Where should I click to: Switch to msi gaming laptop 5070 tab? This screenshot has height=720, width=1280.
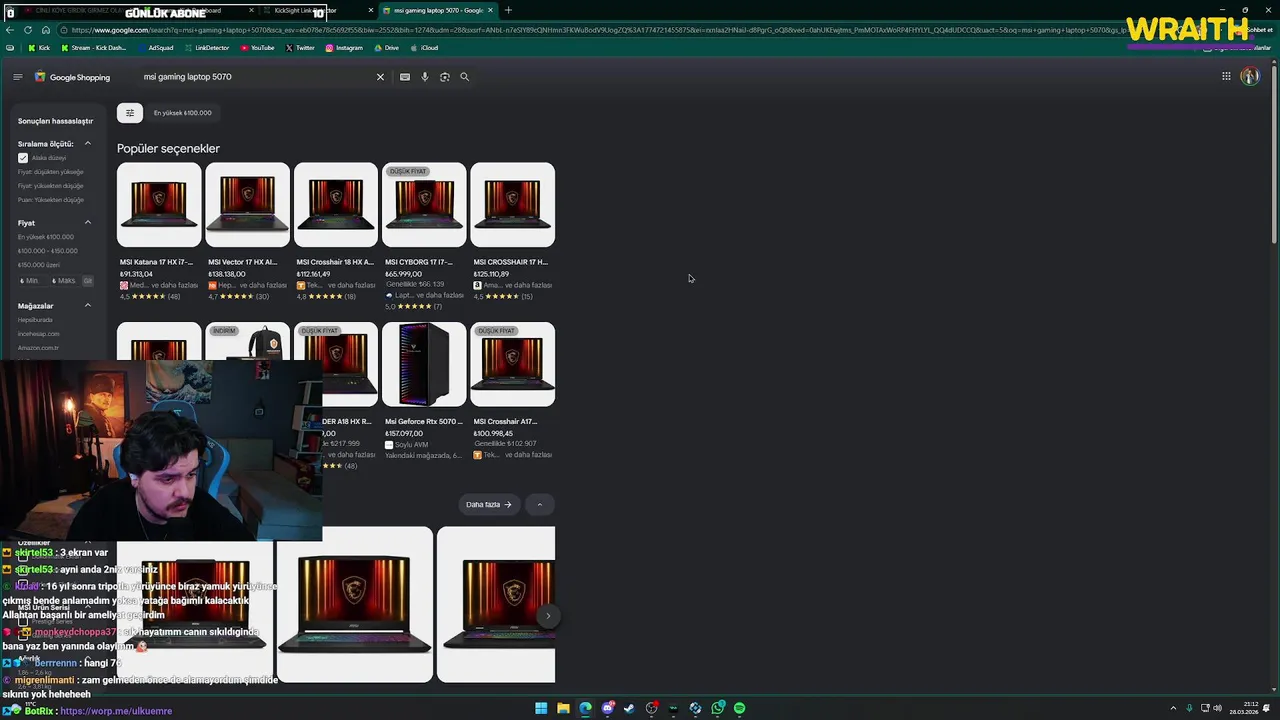(438, 10)
